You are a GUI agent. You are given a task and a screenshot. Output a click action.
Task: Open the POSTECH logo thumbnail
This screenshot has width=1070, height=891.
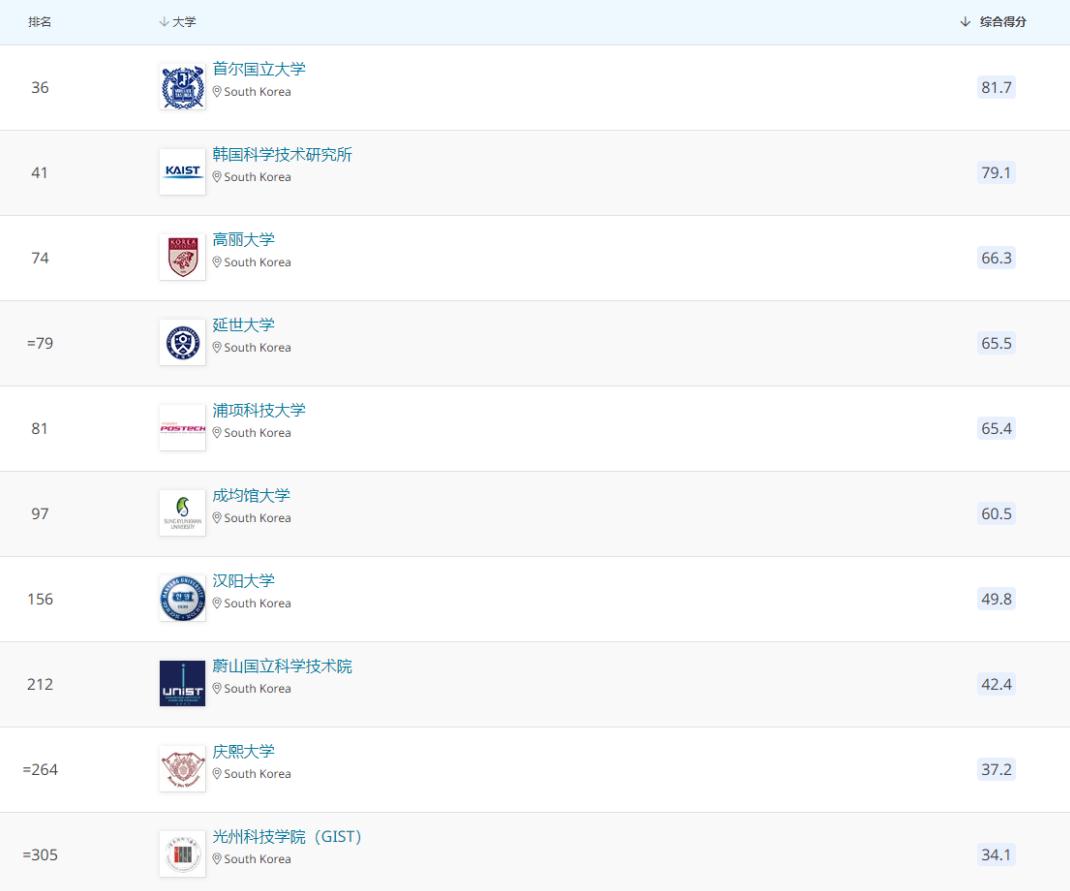(182, 428)
